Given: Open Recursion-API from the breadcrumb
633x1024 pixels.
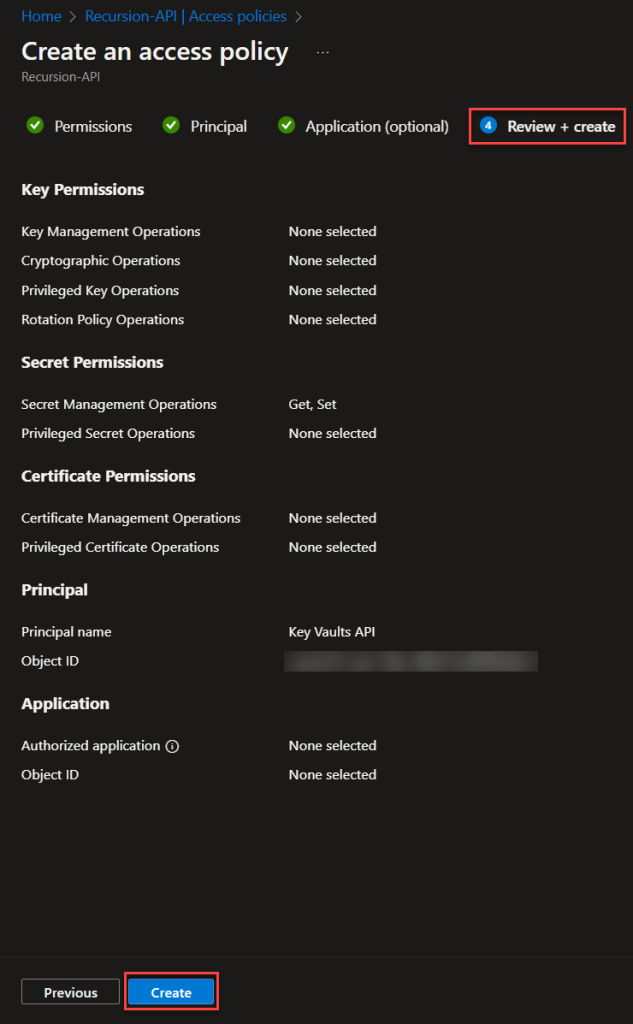Looking at the screenshot, I should point(131,16).
